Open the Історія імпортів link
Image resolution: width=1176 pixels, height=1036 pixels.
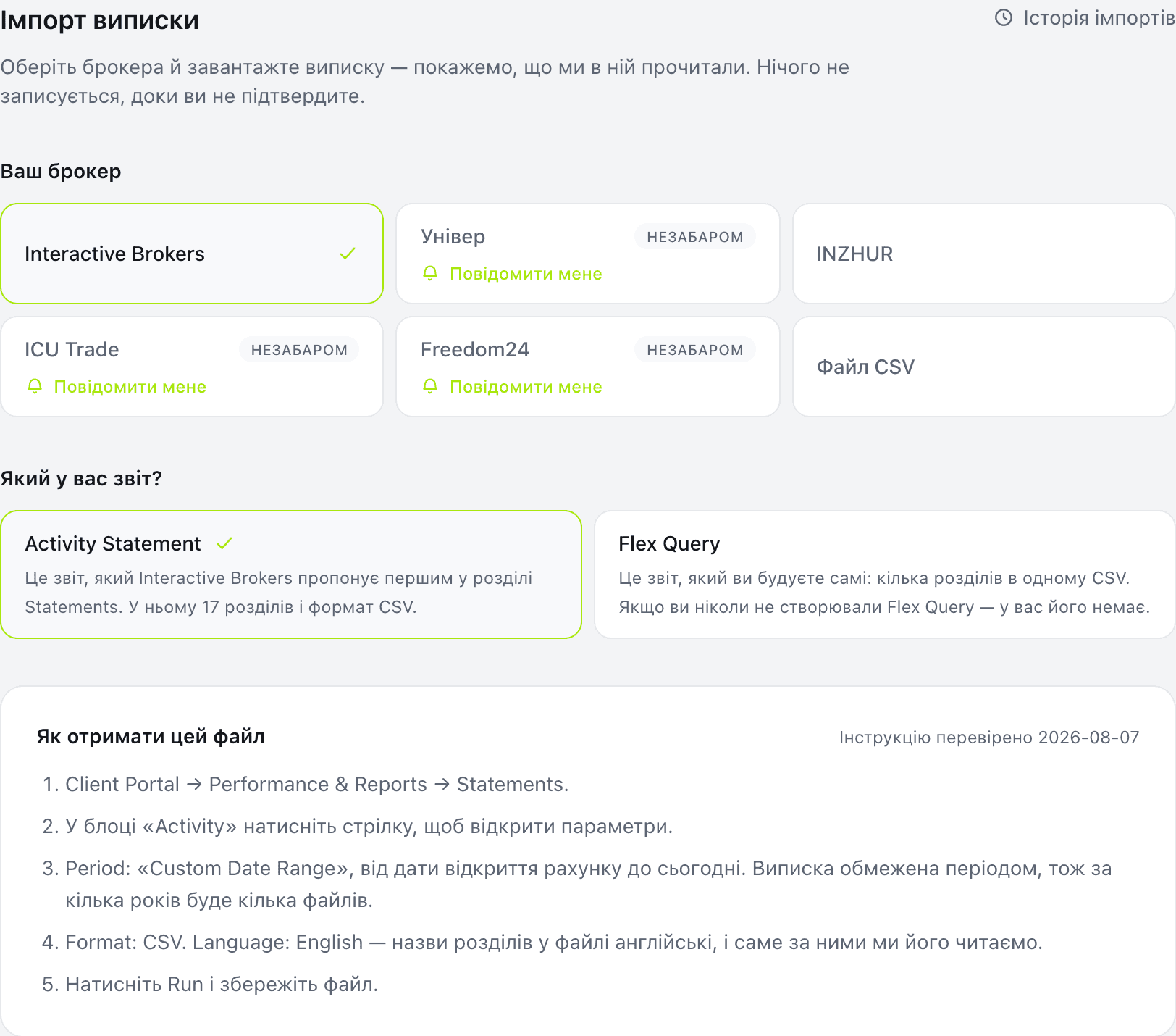tap(1085, 17)
